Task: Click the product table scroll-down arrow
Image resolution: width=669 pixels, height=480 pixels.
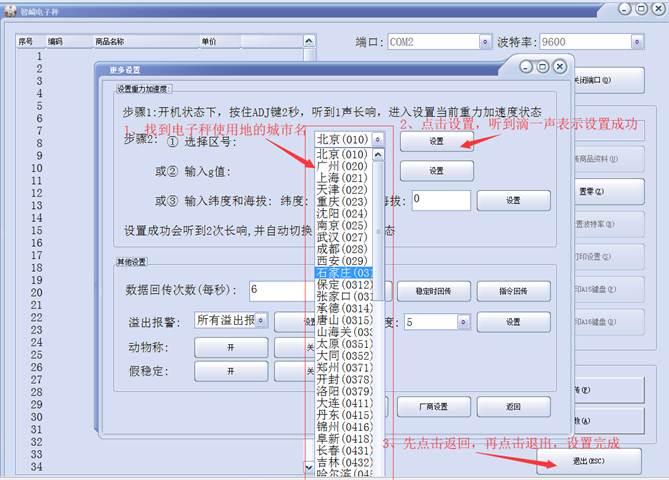Action: coord(309,467)
